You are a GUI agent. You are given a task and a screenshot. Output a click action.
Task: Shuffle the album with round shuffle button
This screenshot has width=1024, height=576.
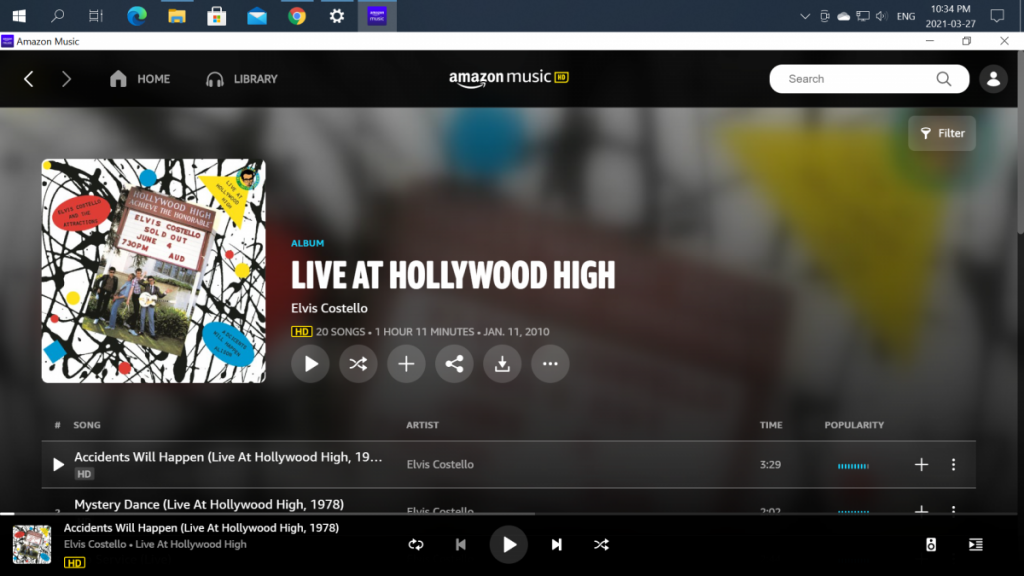pos(358,364)
